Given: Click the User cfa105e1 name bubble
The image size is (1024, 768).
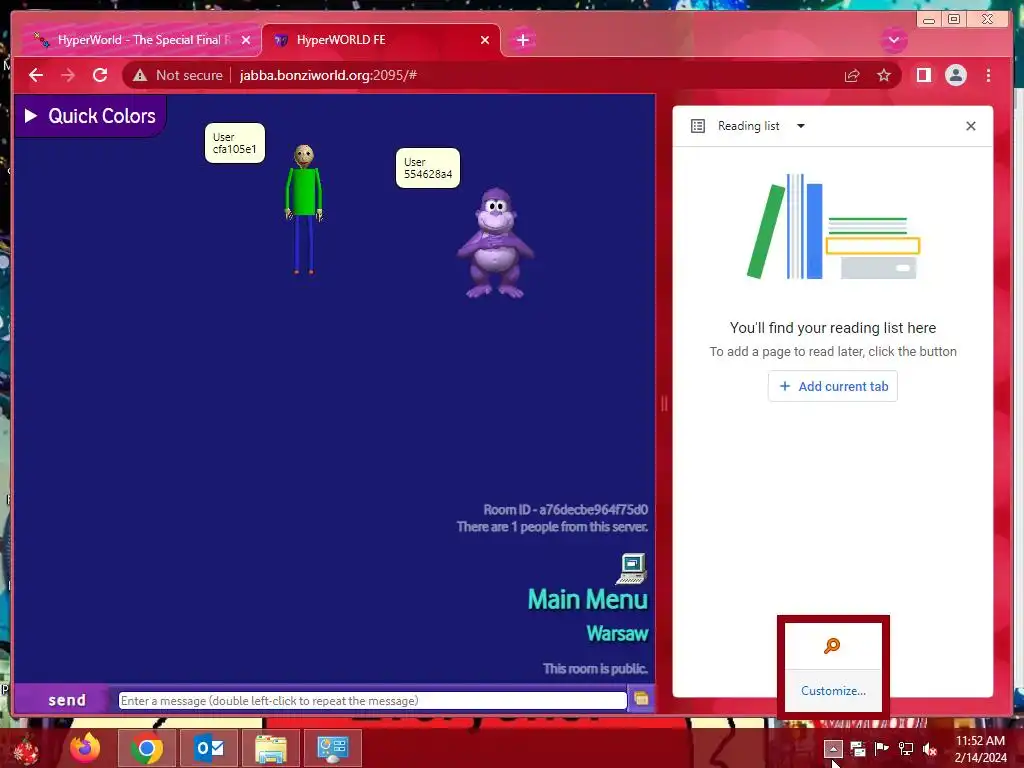Looking at the screenshot, I should 234,143.
